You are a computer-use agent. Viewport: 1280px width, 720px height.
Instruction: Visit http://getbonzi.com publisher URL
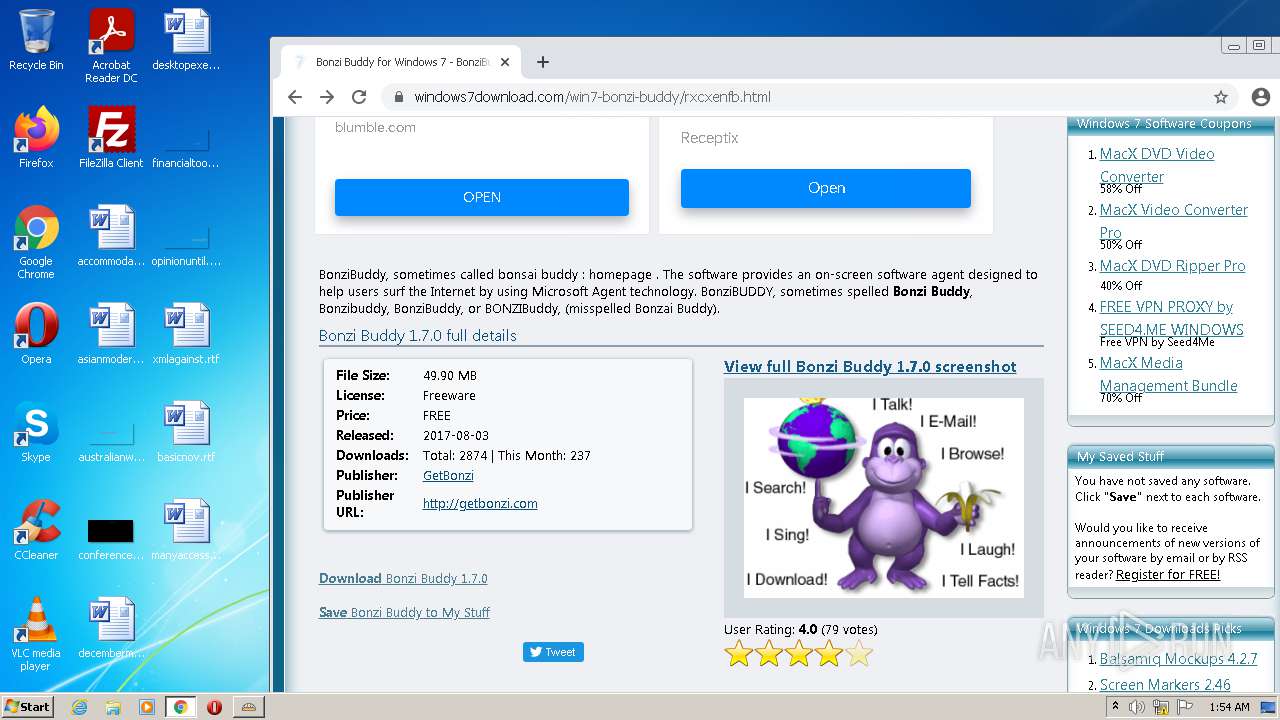click(480, 503)
